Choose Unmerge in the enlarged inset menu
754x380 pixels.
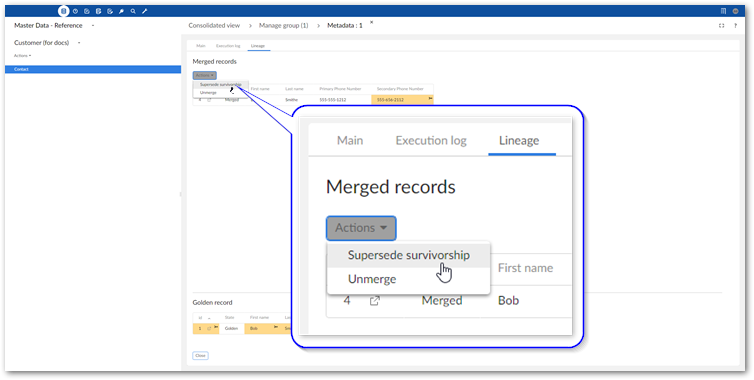pyautogui.click(x=409, y=279)
